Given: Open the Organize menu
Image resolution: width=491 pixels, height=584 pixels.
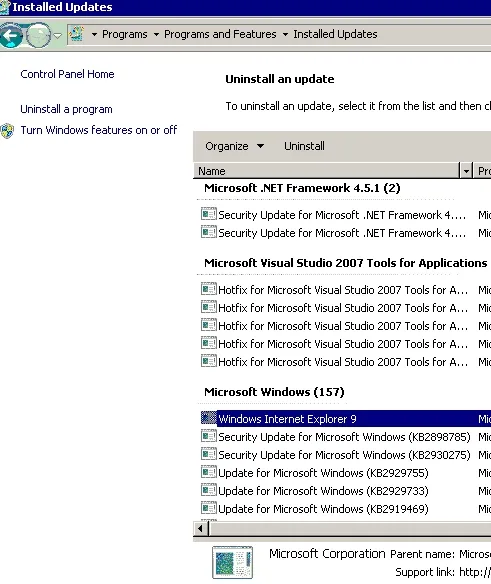Looking at the screenshot, I should point(234,146).
